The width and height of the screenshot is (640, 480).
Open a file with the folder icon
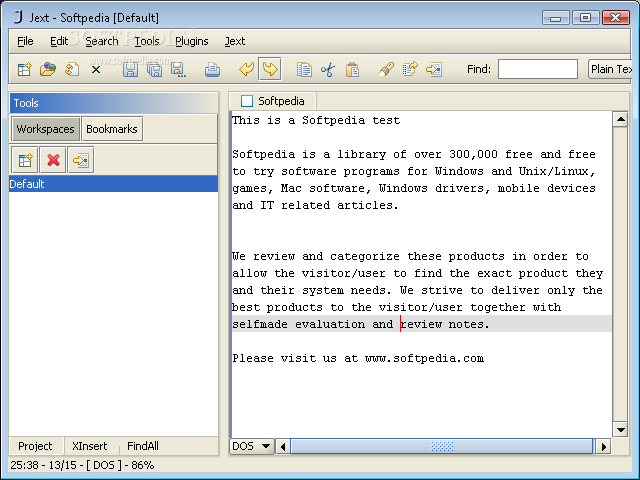pyautogui.click(x=48, y=69)
